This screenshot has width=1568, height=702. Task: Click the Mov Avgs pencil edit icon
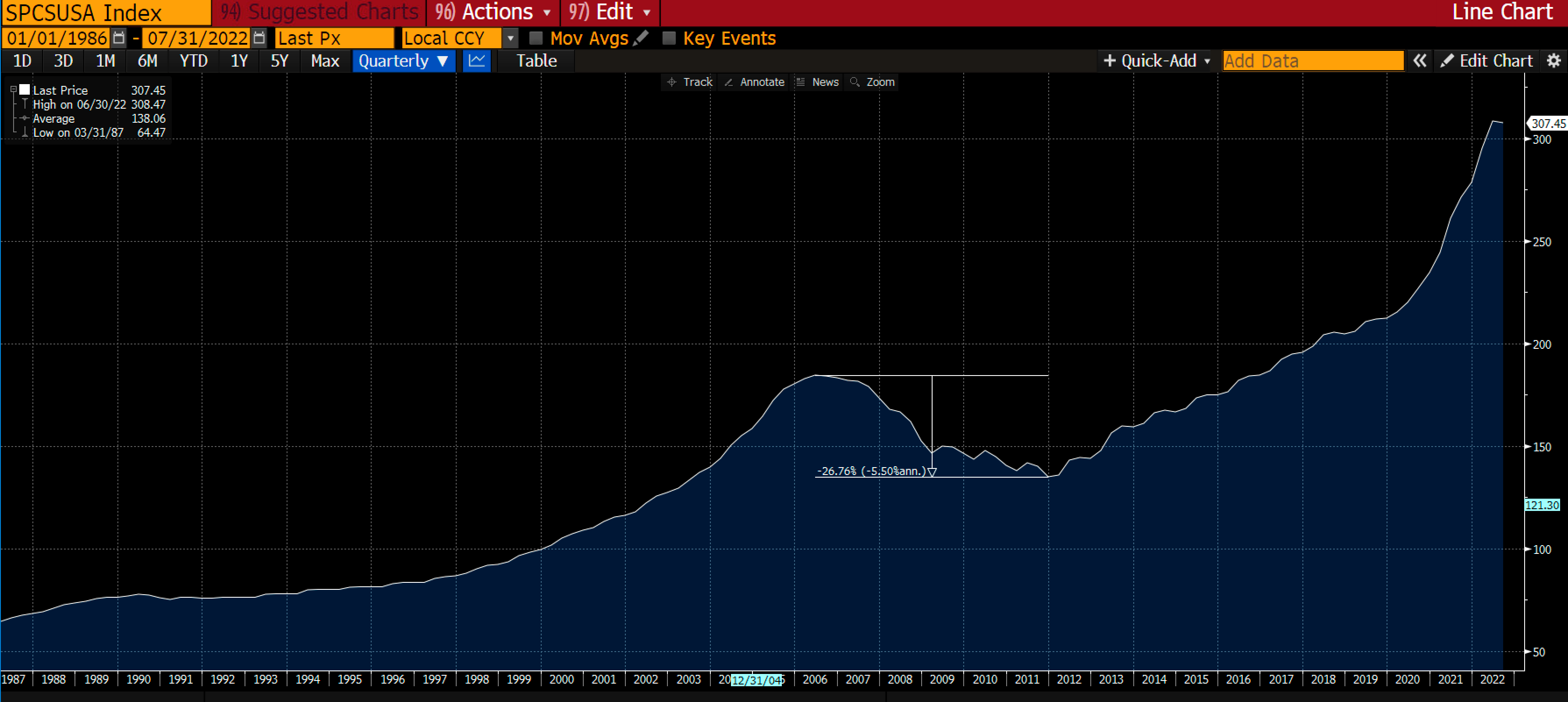641,38
